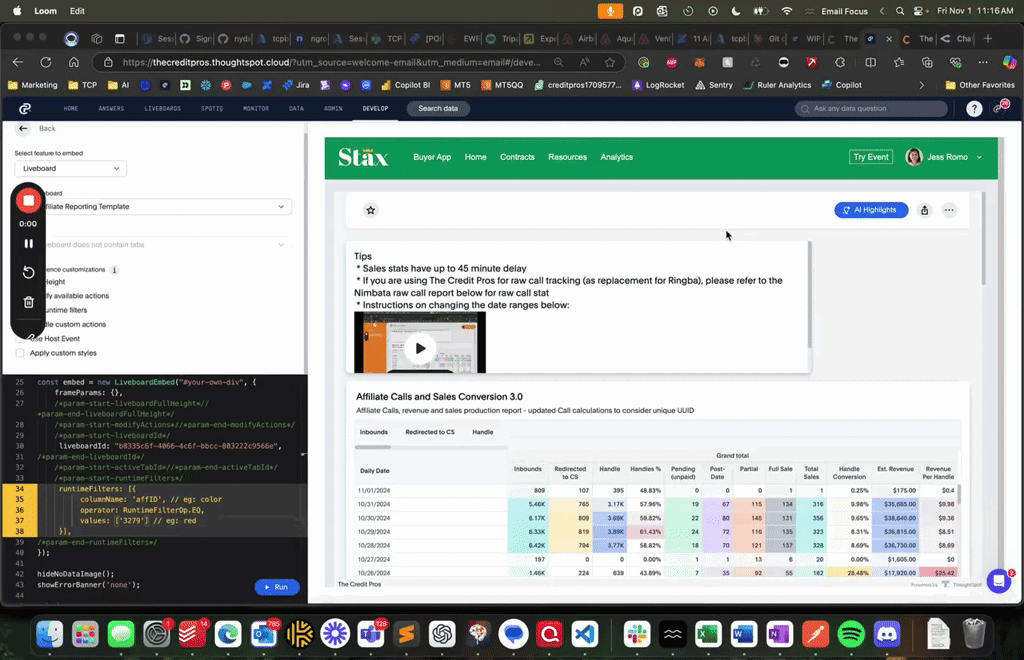Click the AI Highlights button
Viewport: 1024px width, 660px height.
[871, 210]
